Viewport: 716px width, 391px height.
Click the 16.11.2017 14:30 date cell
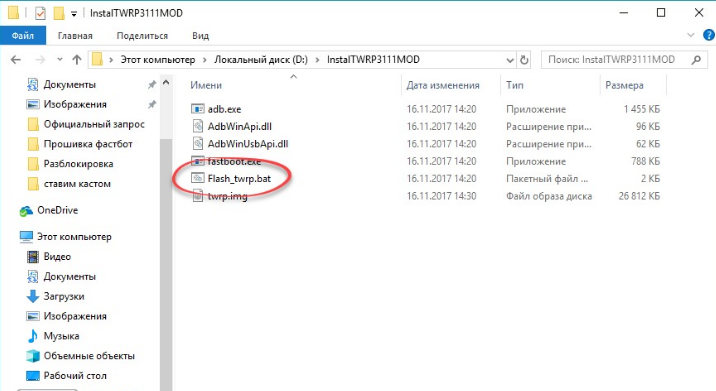point(441,196)
